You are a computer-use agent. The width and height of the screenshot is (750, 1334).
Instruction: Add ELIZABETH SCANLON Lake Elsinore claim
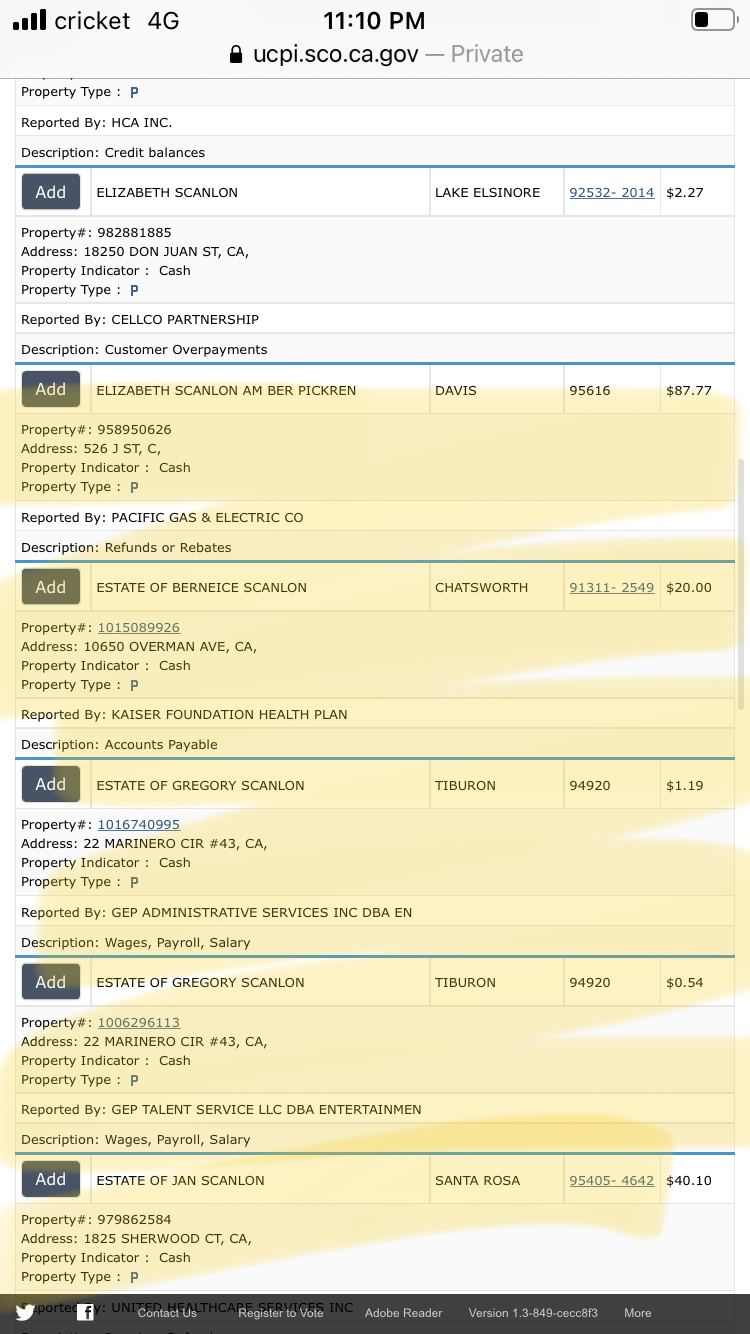51,192
